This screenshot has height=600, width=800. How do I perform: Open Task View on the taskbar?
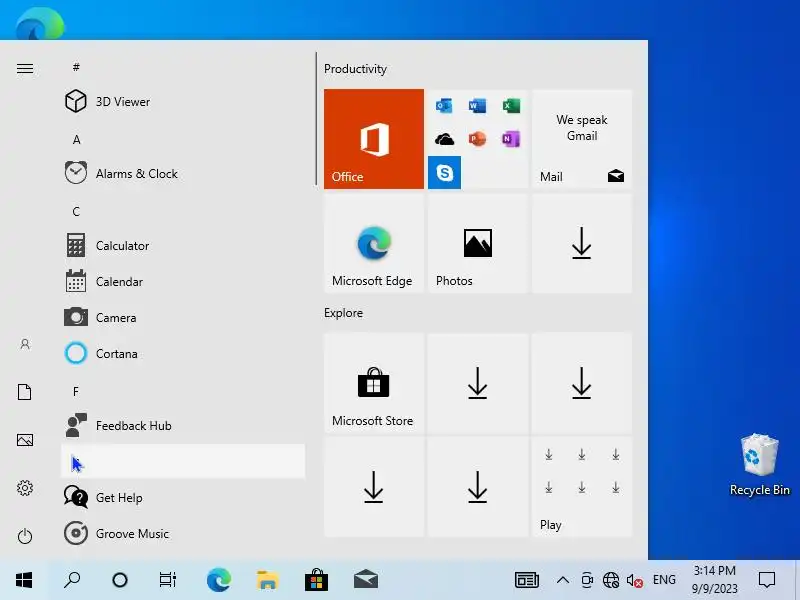click(x=168, y=580)
